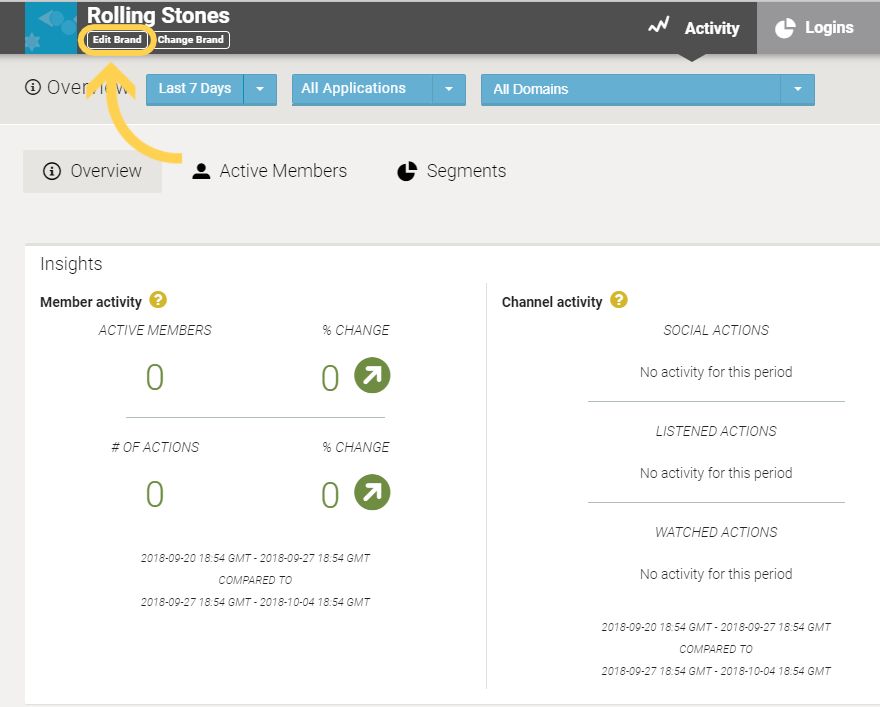Click the # OF ACTIONS count value 0
The width and height of the screenshot is (880, 707).
tap(155, 494)
